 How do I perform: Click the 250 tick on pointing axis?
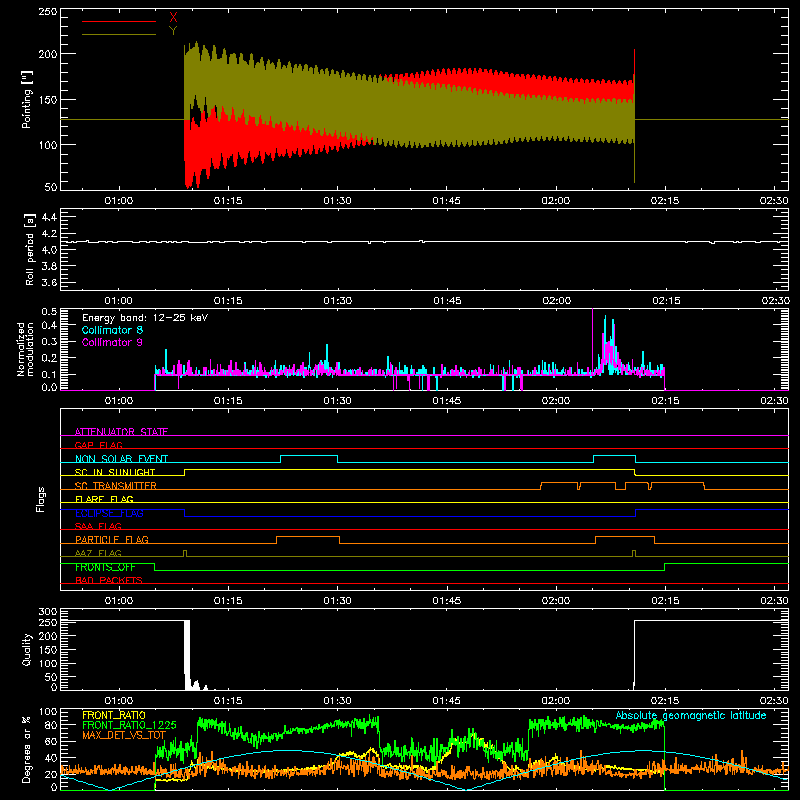(48, 12)
